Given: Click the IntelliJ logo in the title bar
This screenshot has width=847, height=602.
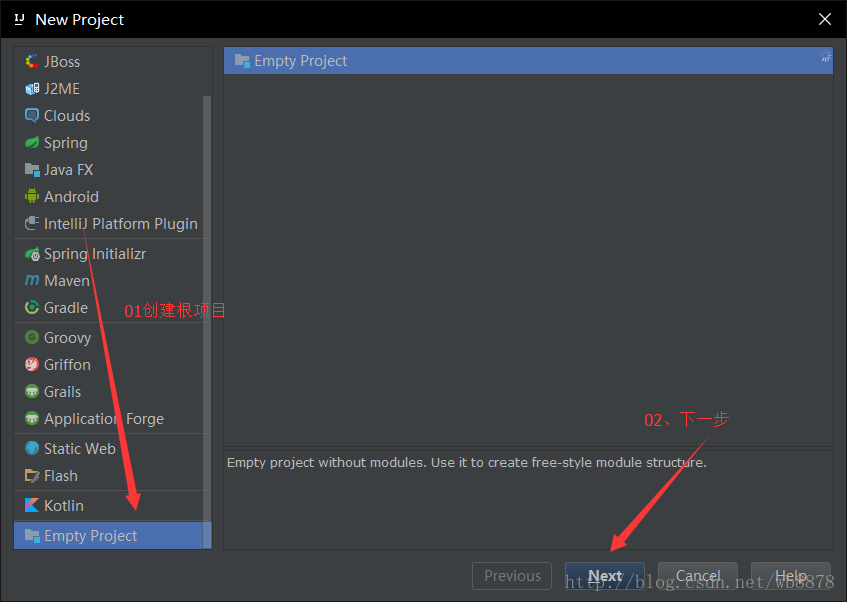Looking at the screenshot, I should pyautogui.click(x=19, y=19).
